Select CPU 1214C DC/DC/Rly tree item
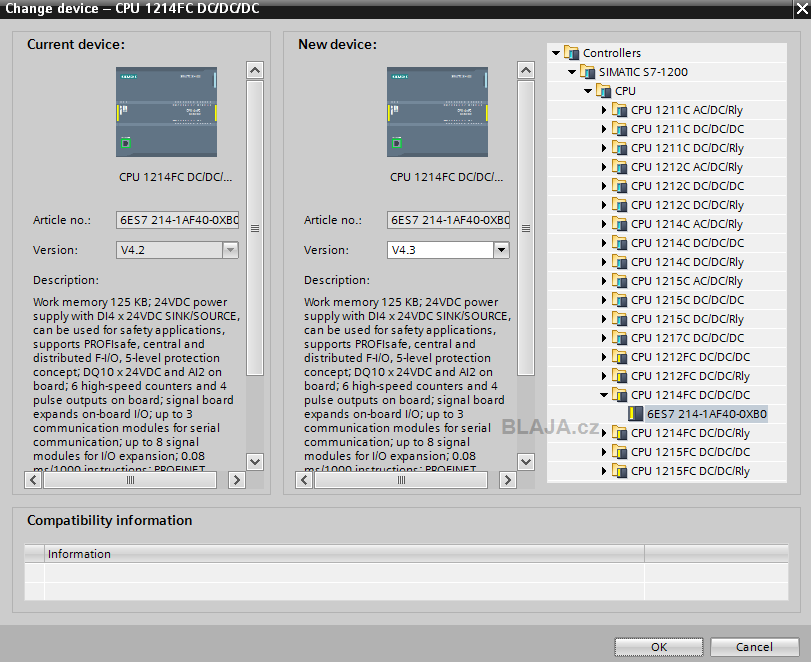Viewport: 811px width, 662px height. tap(687, 262)
